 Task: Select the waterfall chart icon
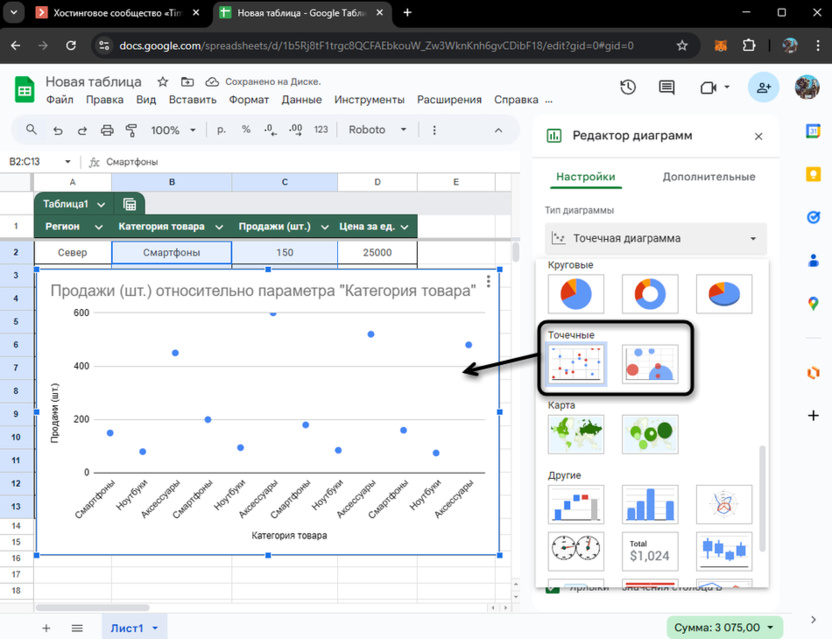[x=576, y=505]
